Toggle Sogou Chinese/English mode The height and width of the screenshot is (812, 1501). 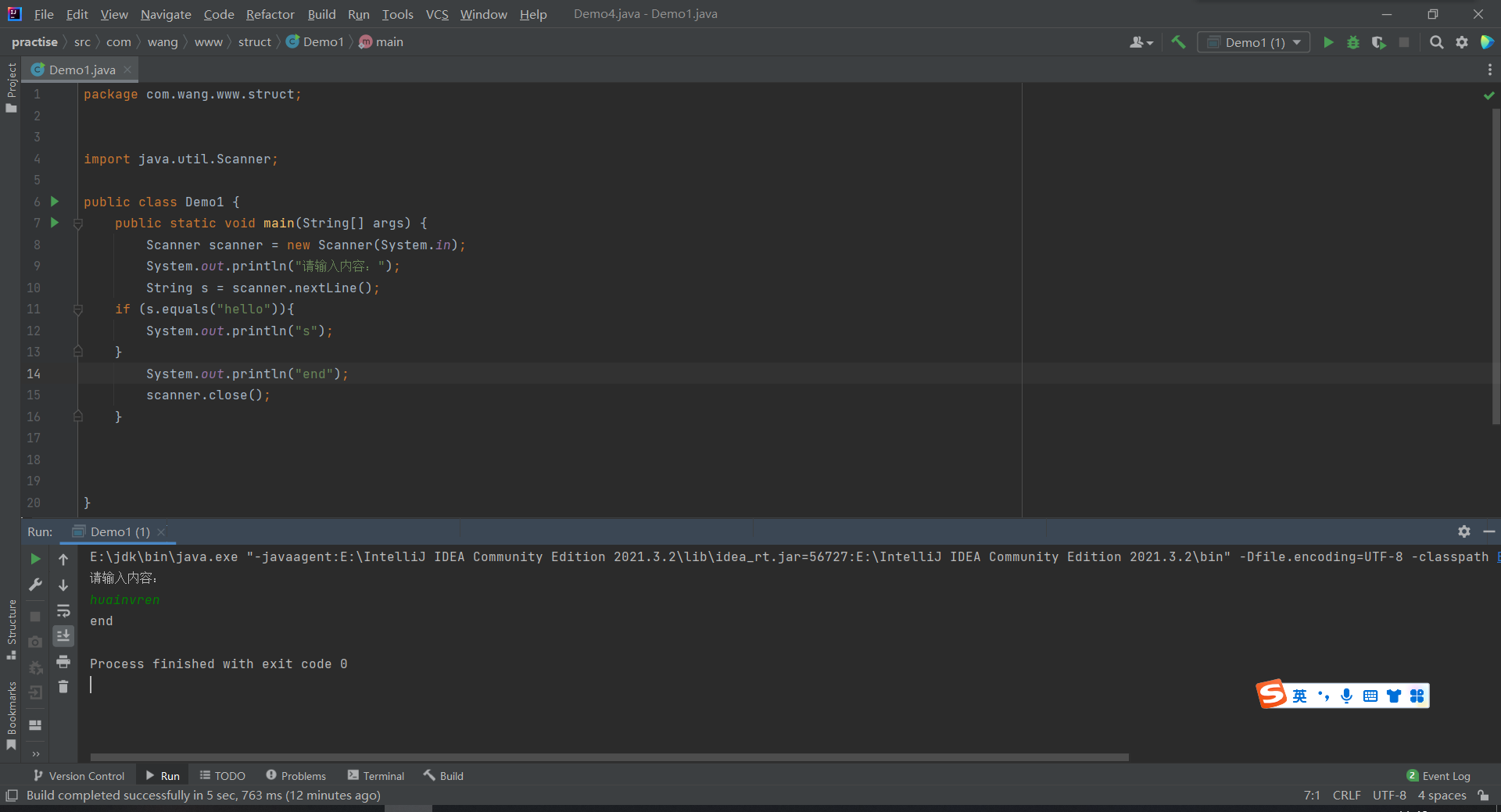click(x=1299, y=696)
